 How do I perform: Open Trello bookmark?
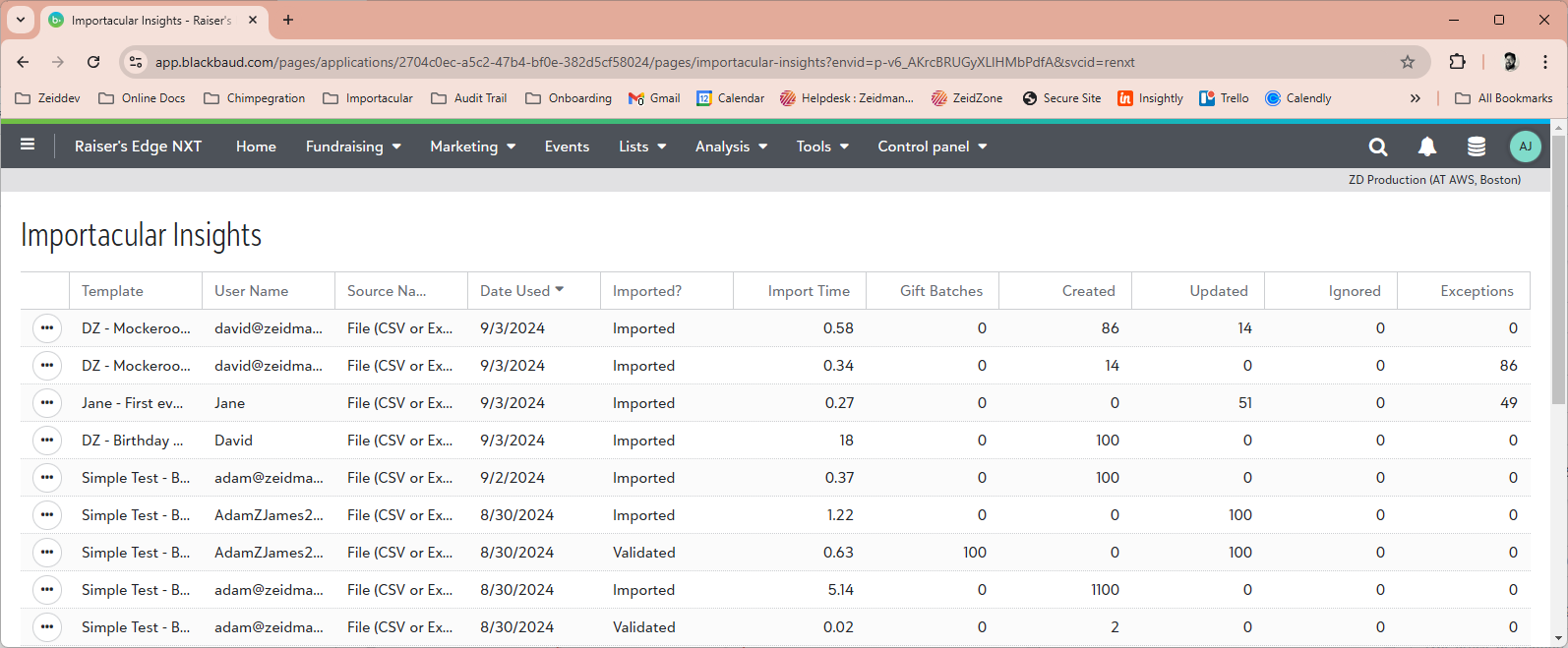(1224, 98)
